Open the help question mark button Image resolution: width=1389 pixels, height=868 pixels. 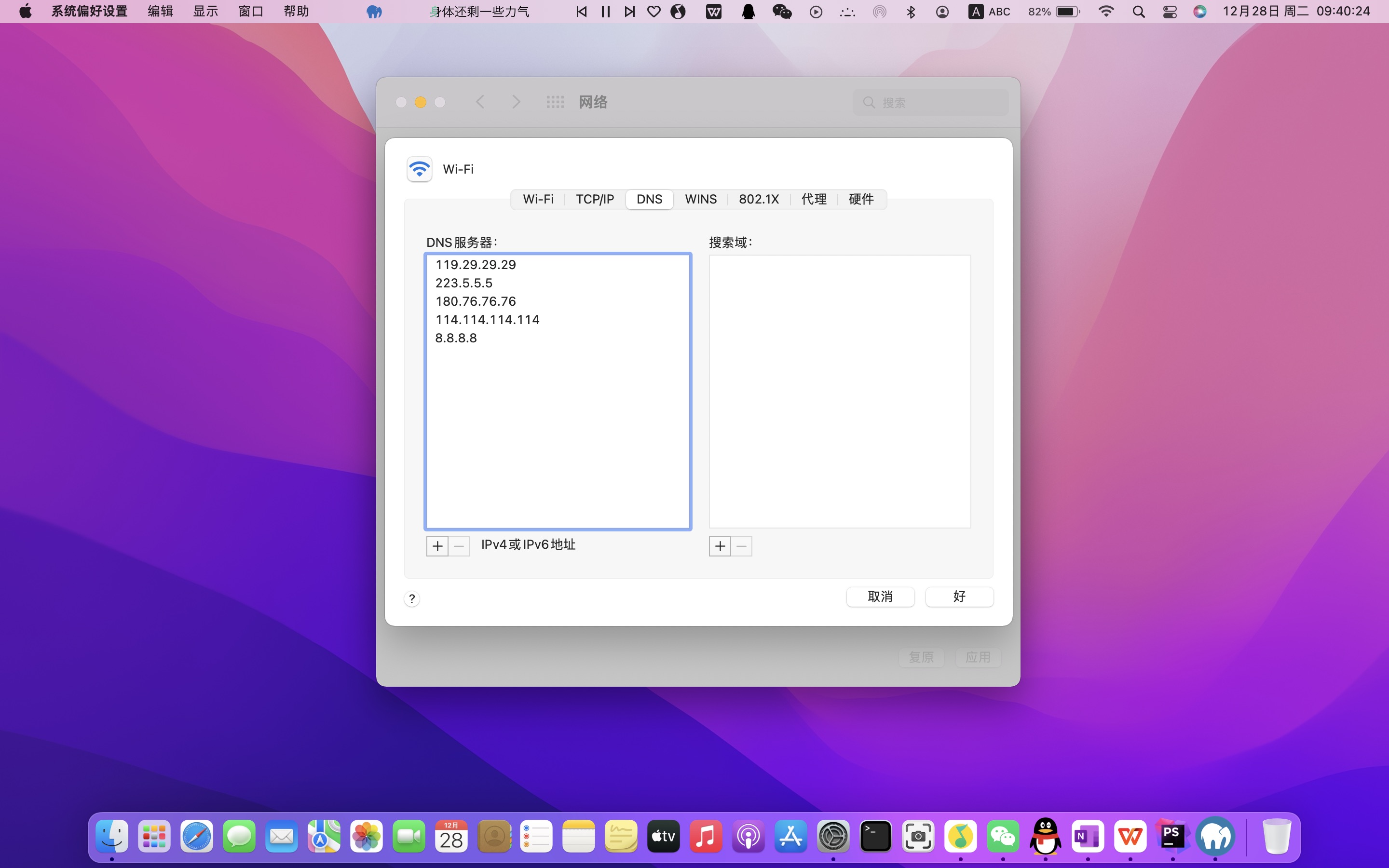pos(411,599)
